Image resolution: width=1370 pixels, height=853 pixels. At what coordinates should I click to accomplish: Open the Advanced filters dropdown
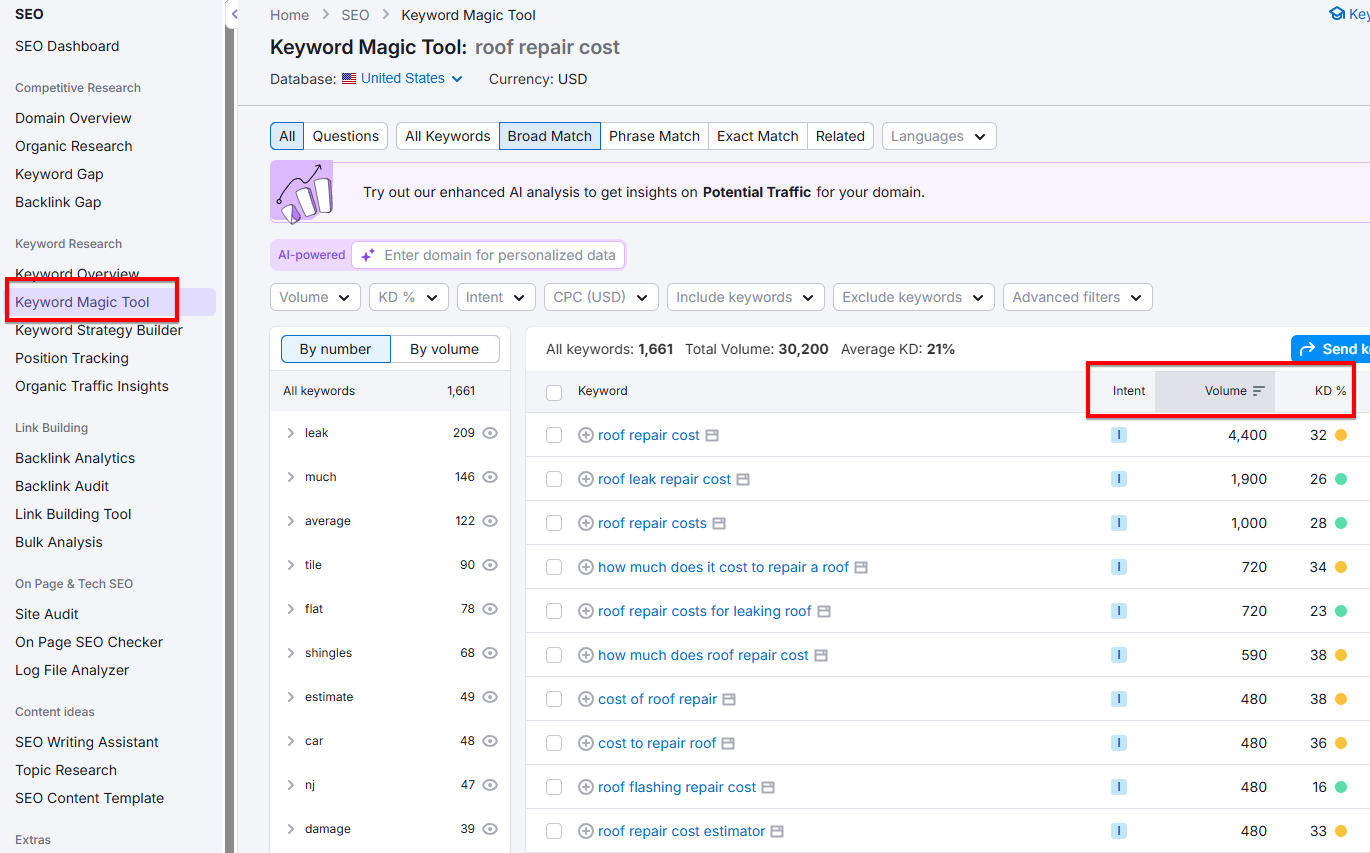tap(1078, 297)
